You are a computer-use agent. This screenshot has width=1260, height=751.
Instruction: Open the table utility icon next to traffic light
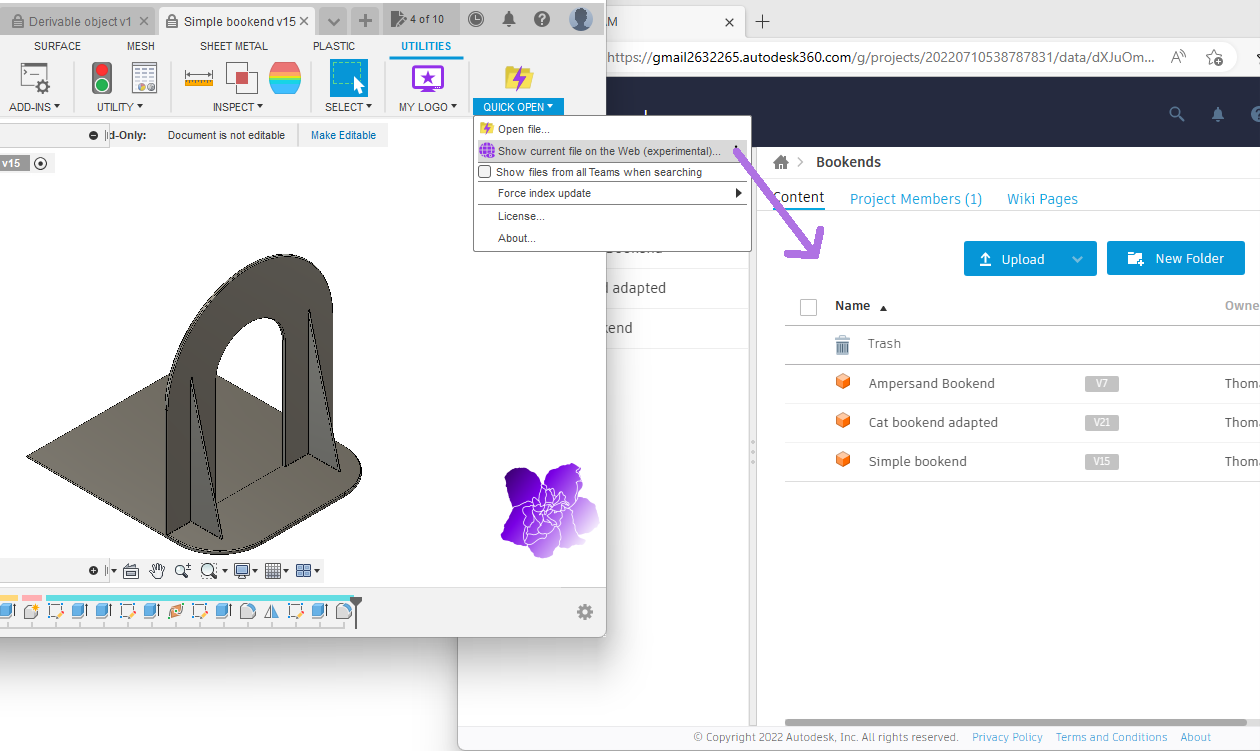145,78
